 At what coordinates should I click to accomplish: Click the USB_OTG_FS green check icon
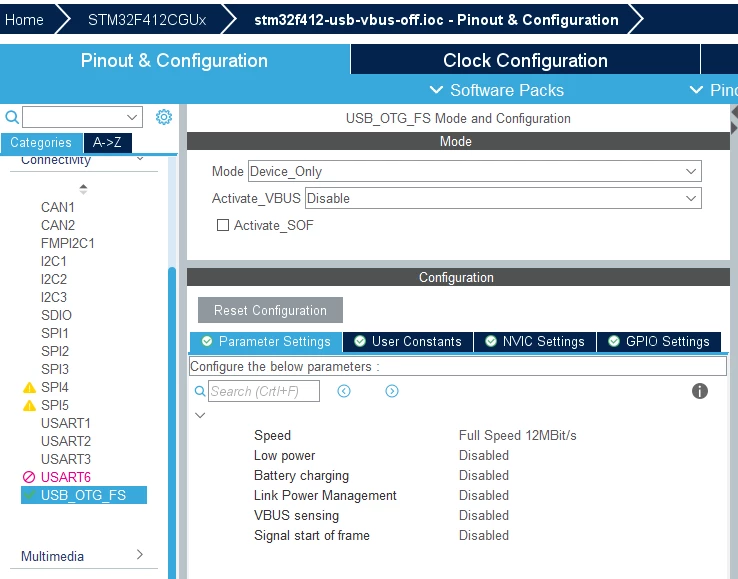click(29, 495)
